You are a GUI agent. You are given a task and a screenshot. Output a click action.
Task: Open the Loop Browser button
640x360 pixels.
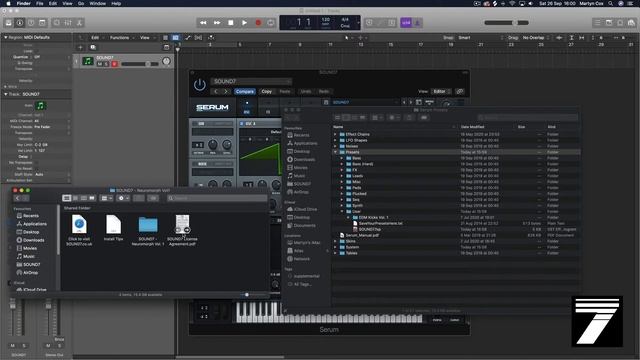[x=631, y=23]
